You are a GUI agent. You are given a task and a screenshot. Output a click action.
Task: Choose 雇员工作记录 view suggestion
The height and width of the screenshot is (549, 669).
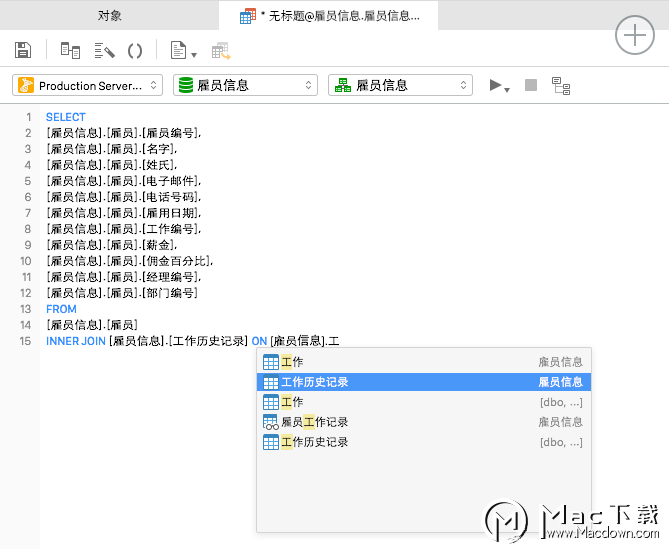424,422
